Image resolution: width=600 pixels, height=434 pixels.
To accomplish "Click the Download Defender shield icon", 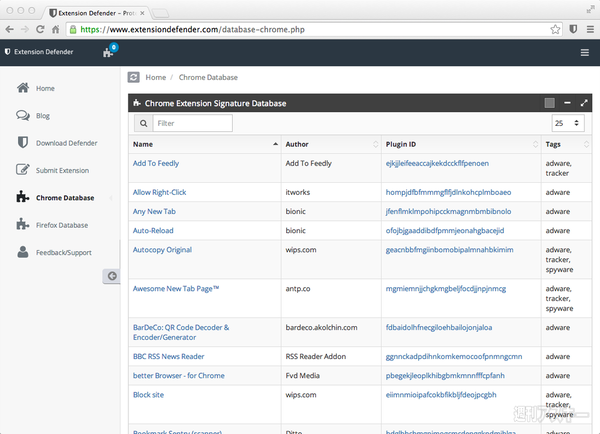I will tap(22, 143).
